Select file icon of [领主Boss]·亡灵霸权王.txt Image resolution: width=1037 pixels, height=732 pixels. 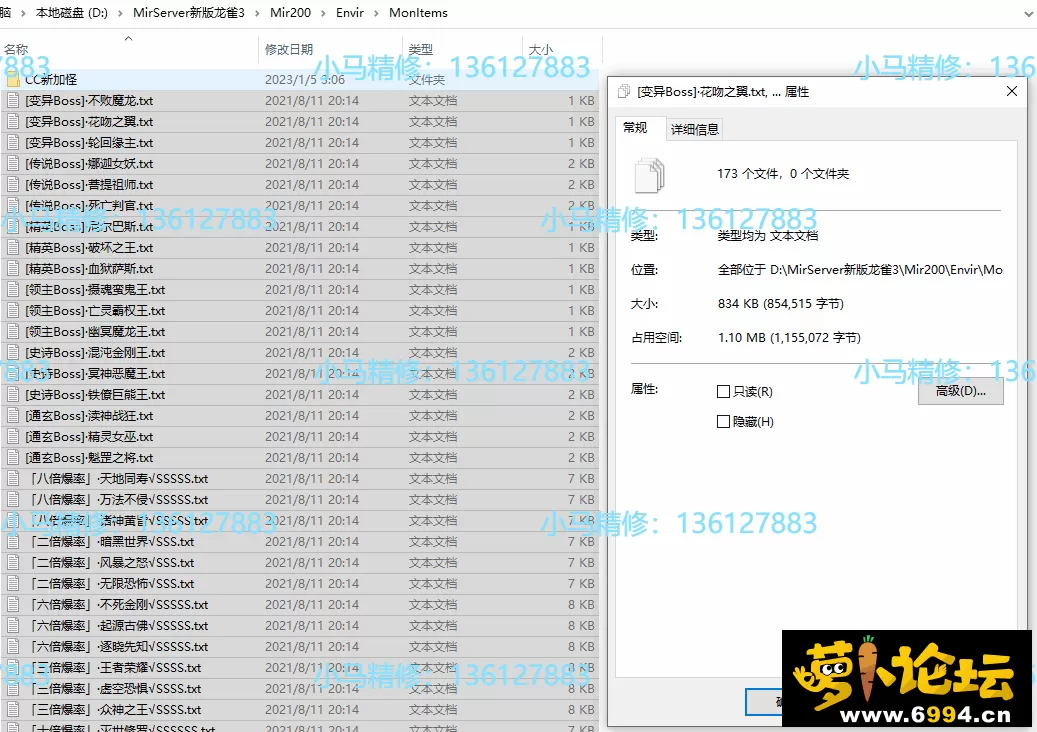coord(13,311)
